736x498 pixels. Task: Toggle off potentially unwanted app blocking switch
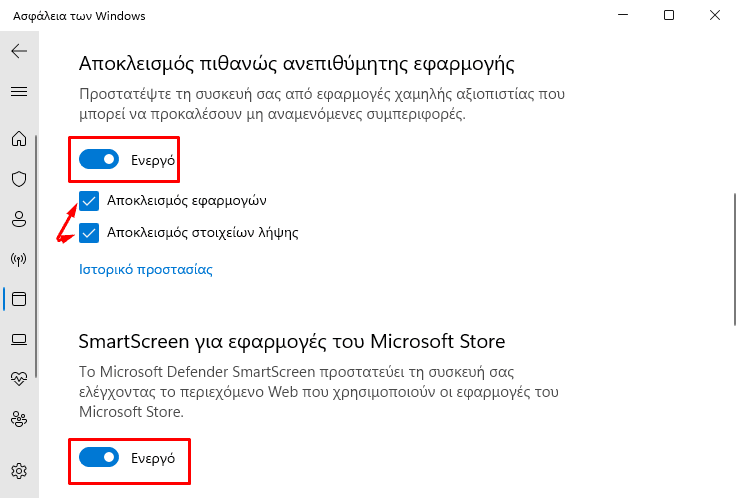pyautogui.click(x=99, y=160)
